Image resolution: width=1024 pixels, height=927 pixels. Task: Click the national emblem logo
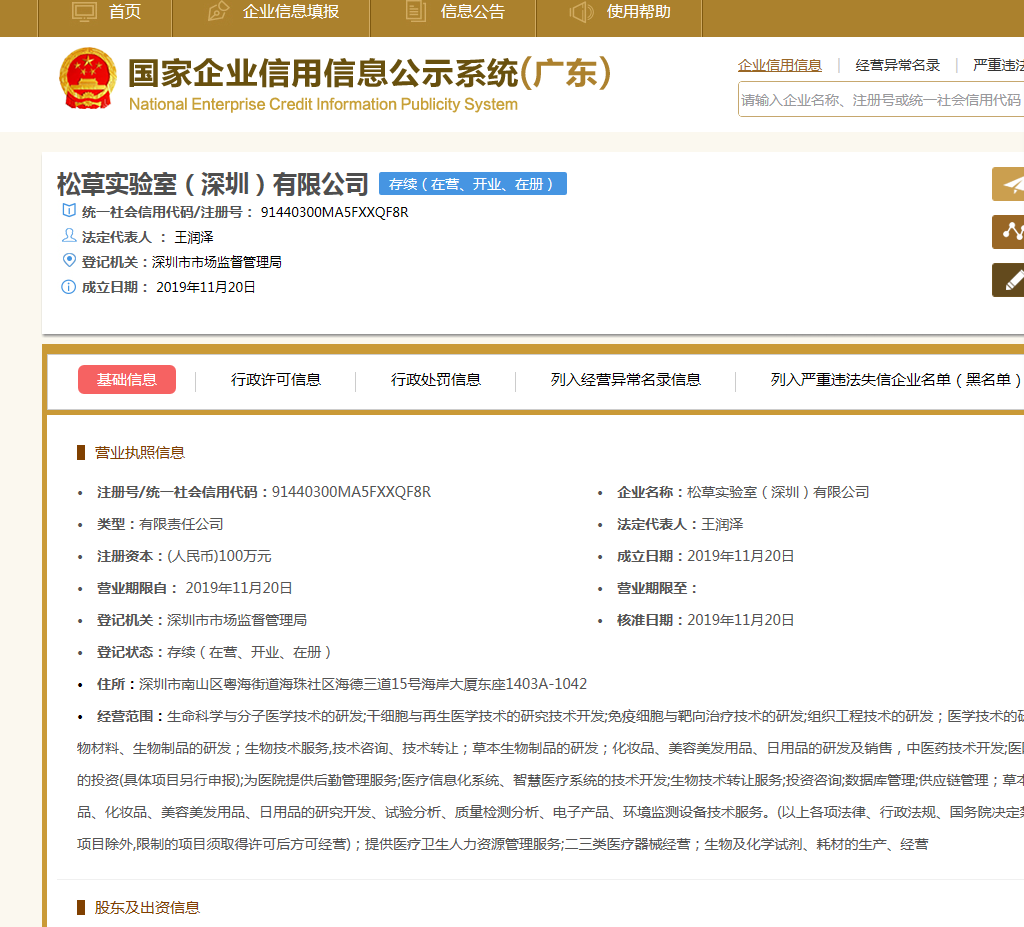click(88, 78)
